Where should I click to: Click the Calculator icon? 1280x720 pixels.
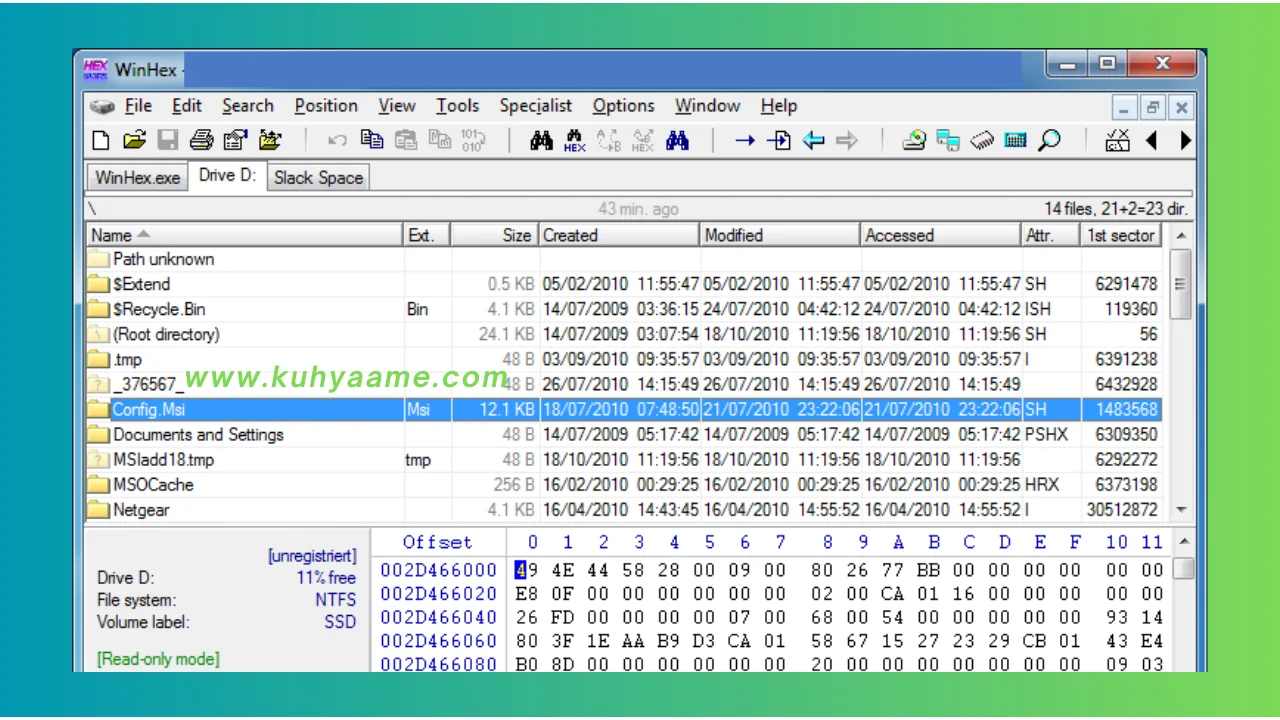(x=1016, y=141)
